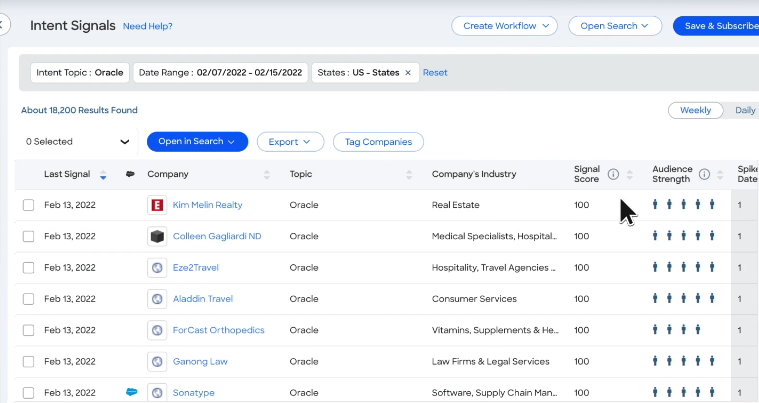Viewport: 759px width, 403px height.
Task: Select the Kim Melin Realty row checkbox
Action: point(29,205)
